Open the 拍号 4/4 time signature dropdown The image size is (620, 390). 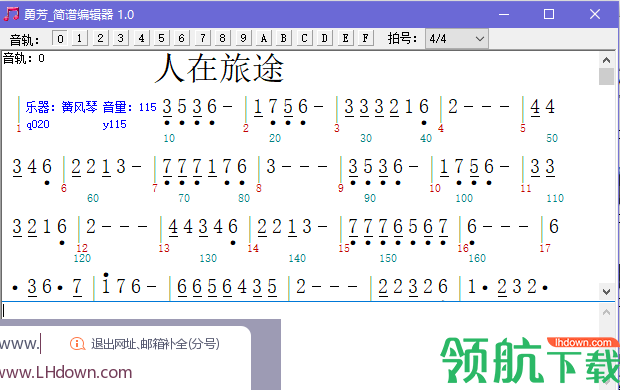coord(457,39)
